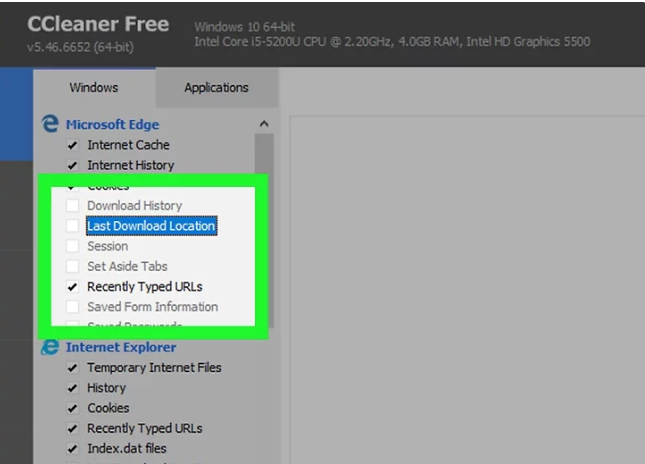The height and width of the screenshot is (464, 645).
Task: Switch to the Windows tab
Action: tap(94, 88)
